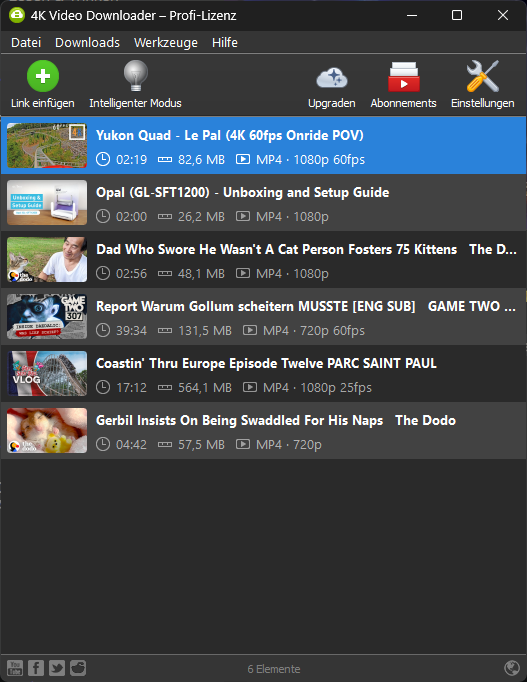The image size is (527, 682).
Task: Close the 4K Video Downloader window
Action: (503, 15)
